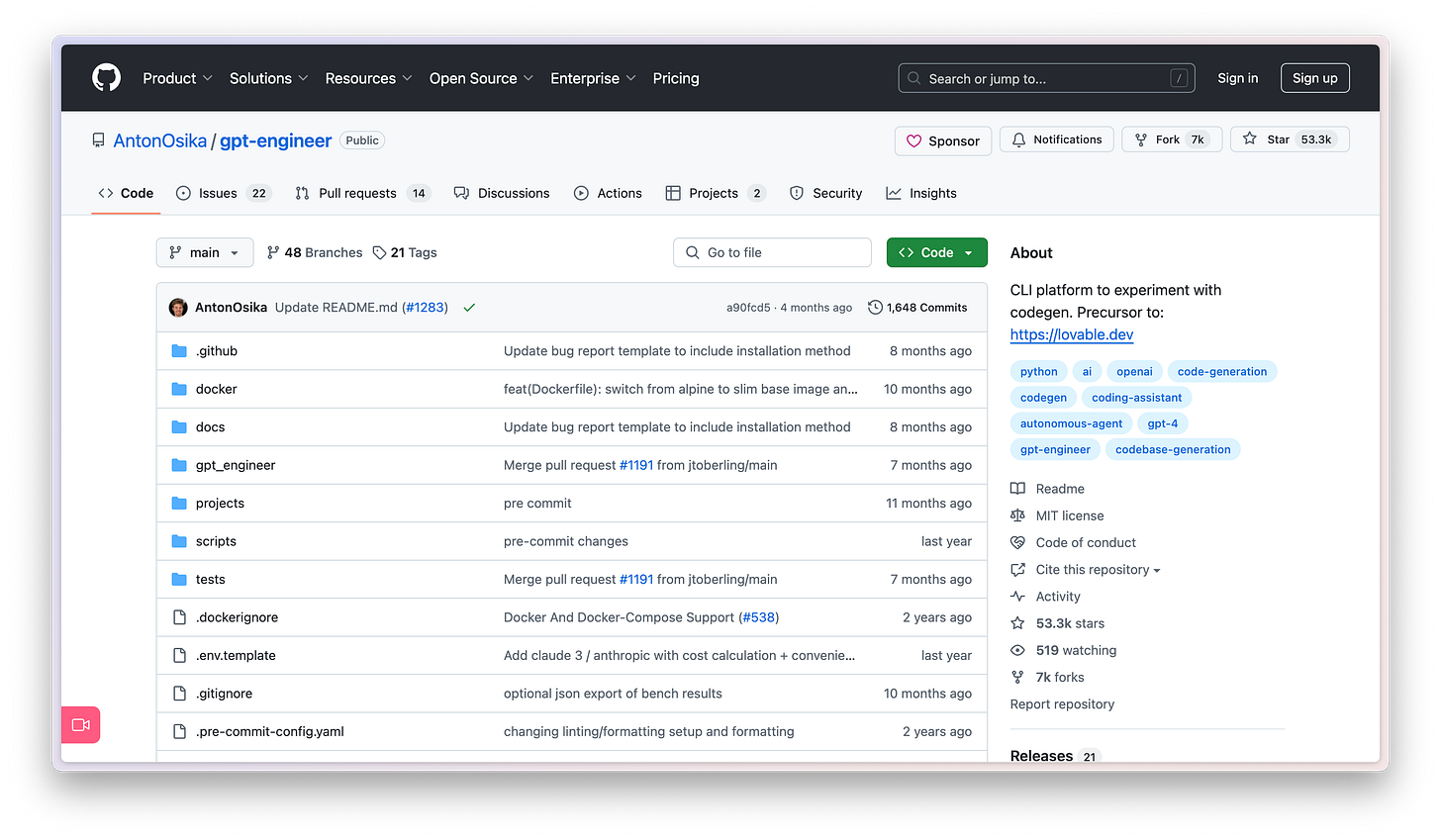
Task: Open the Projects tab
Action: click(716, 193)
